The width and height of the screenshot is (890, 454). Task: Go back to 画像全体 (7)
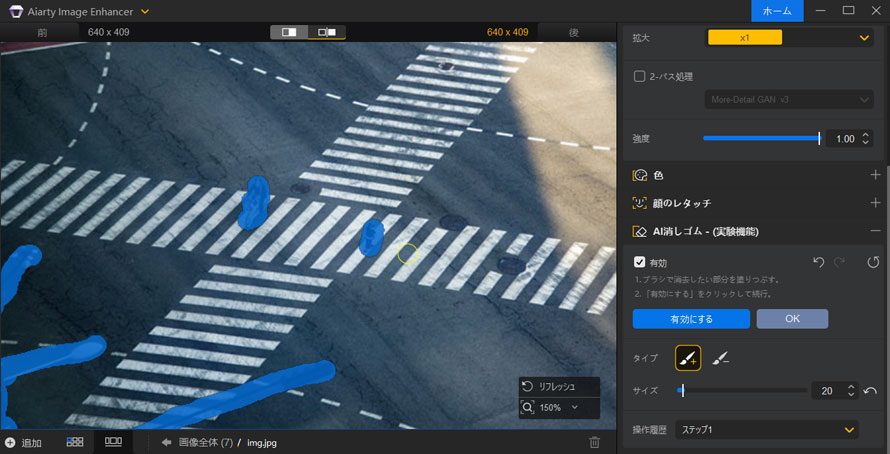pos(205,443)
